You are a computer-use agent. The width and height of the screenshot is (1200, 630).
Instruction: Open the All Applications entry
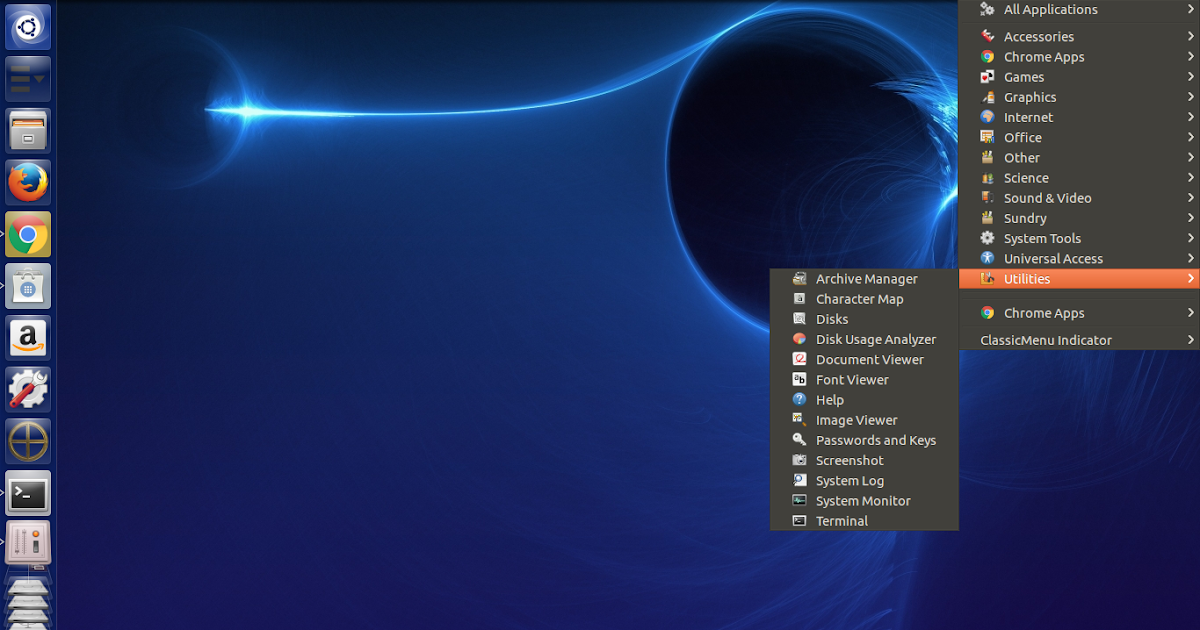pos(1050,10)
